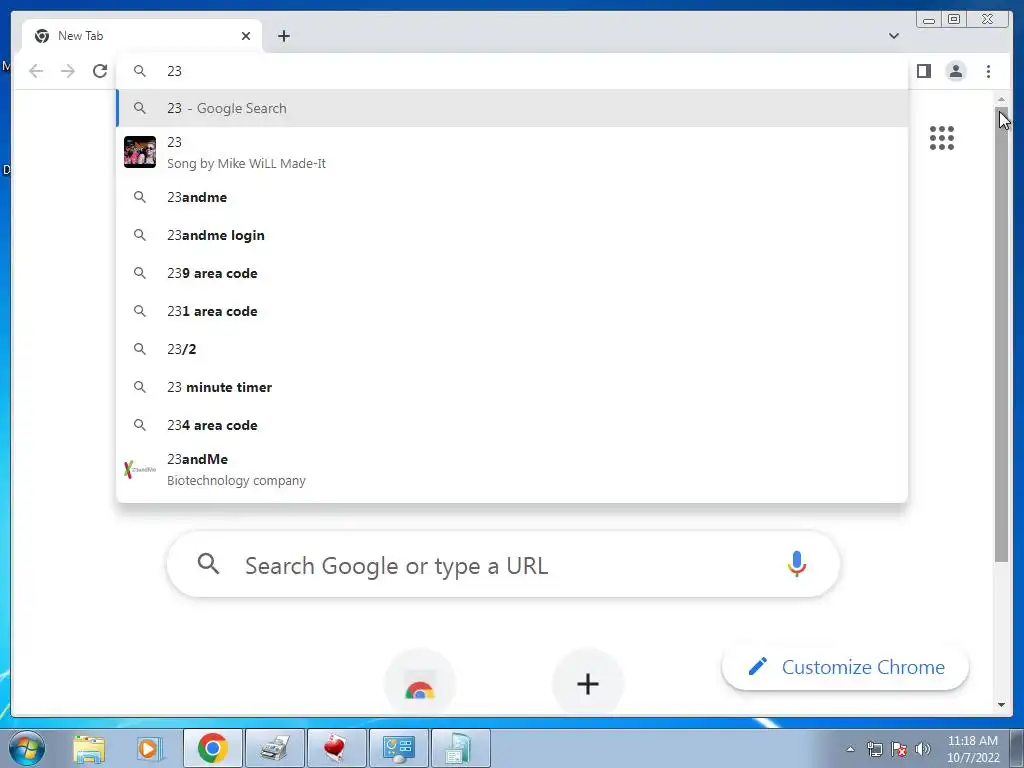
Task: Open the Web Store shortcut tile
Action: pos(419,684)
